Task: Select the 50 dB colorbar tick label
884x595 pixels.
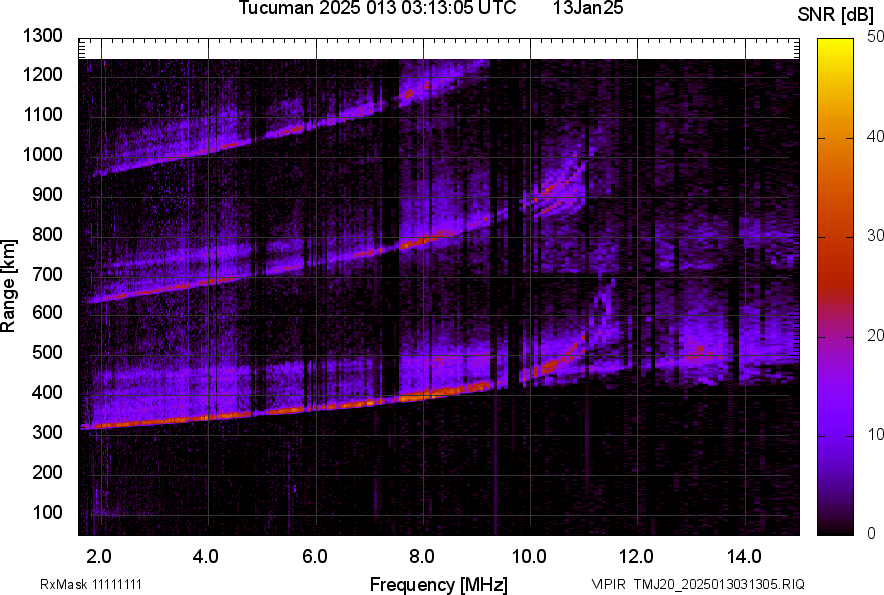Action: pos(875,37)
